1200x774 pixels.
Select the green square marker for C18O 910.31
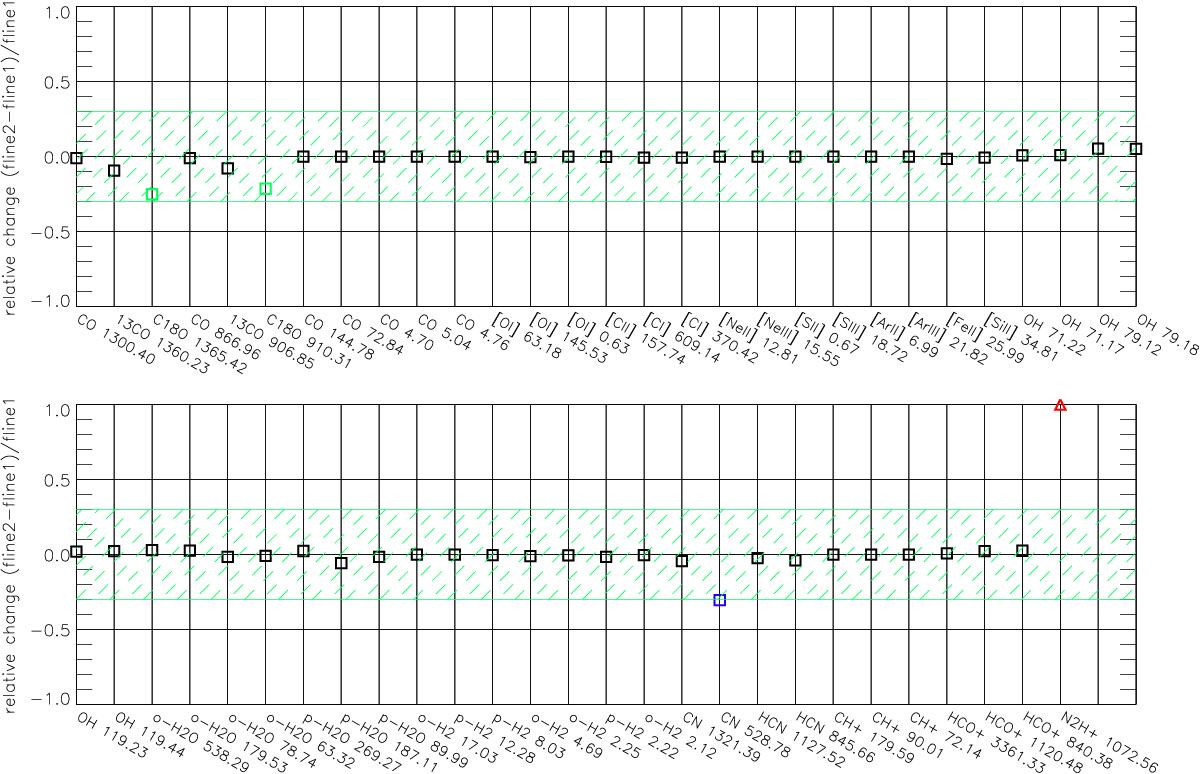[x=265, y=188]
